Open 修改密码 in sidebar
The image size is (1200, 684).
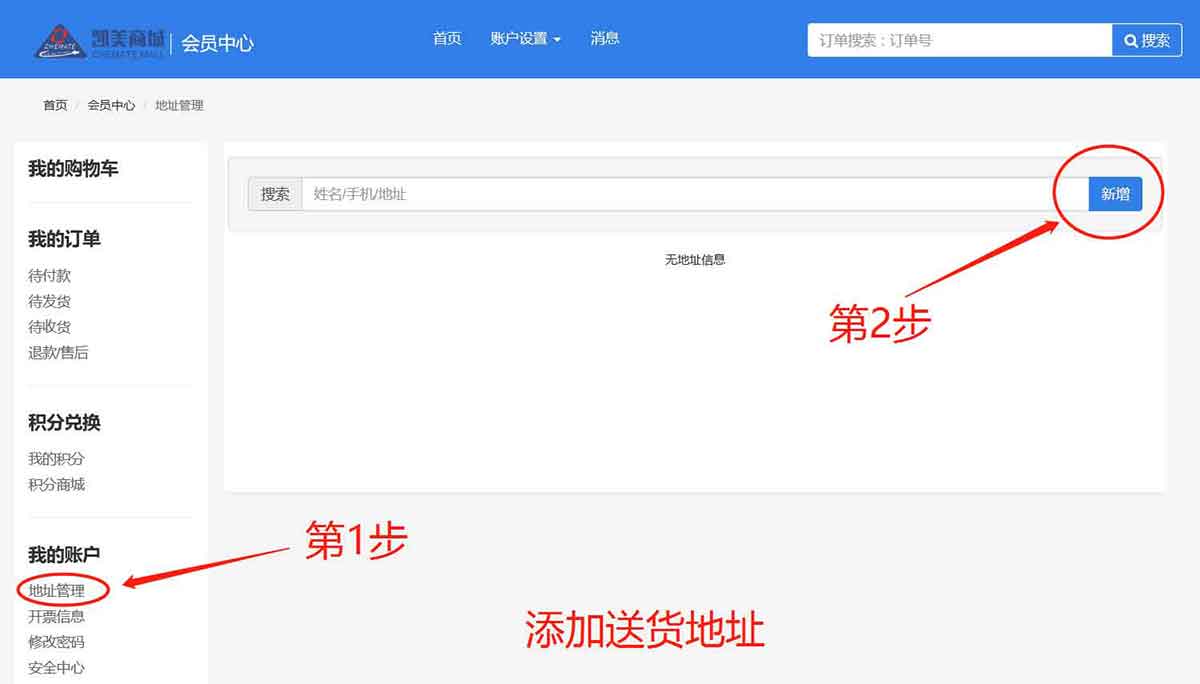click(x=56, y=642)
